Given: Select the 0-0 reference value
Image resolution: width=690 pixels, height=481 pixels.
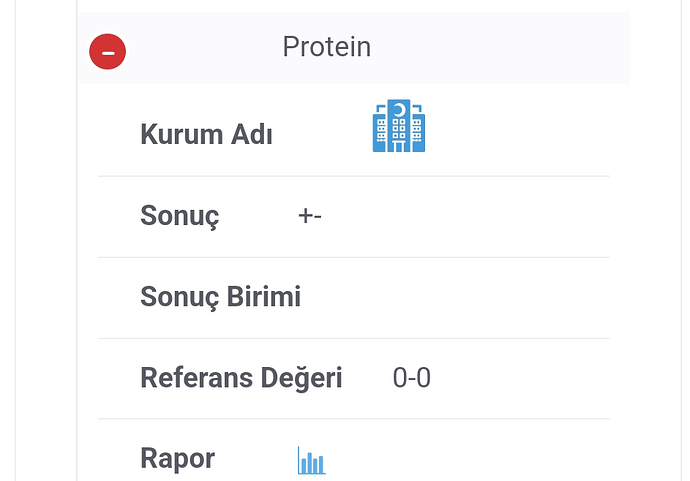Looking at the screenshot, I should (411, 378).
